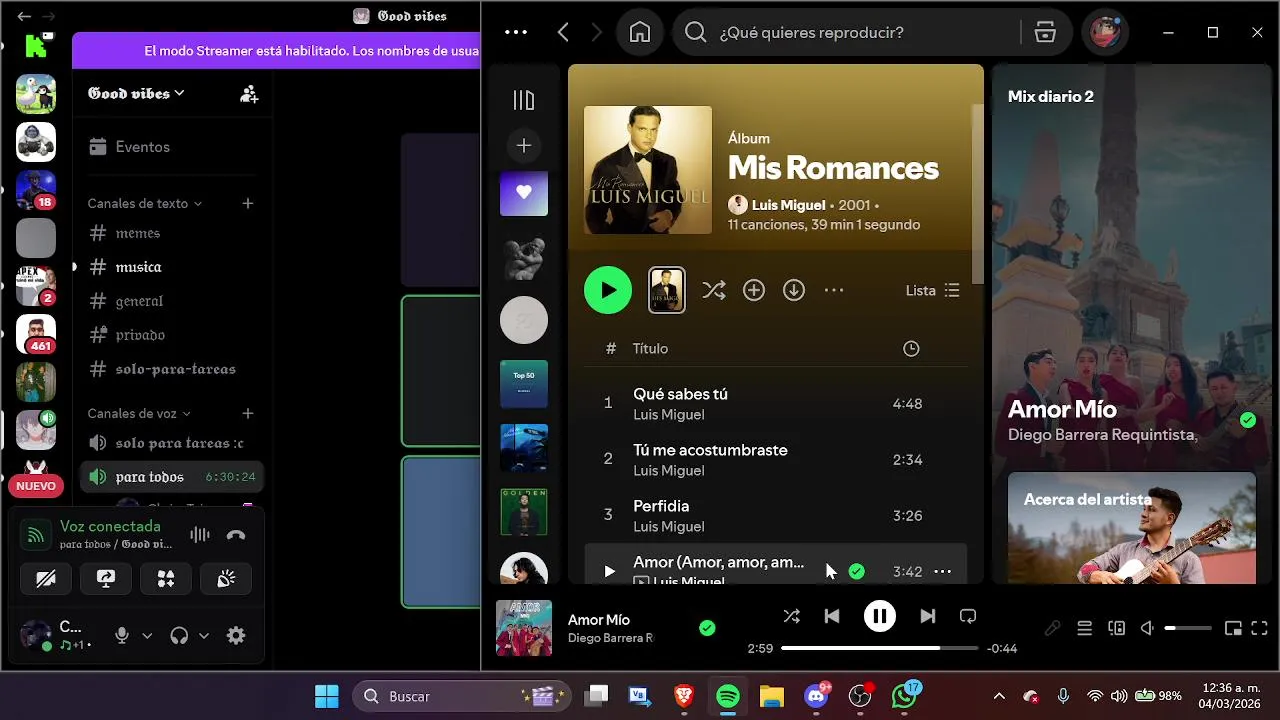Screen dimensions: 1280x720
Task: Open Spotify three-dot main menu
Action: [x=516, y=32]
